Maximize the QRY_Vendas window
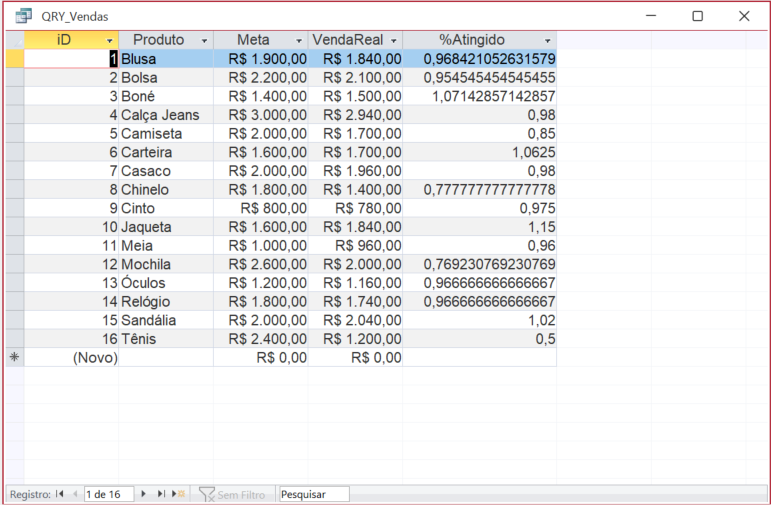Screen dimensions: 771x505 [x=697, y=16]
